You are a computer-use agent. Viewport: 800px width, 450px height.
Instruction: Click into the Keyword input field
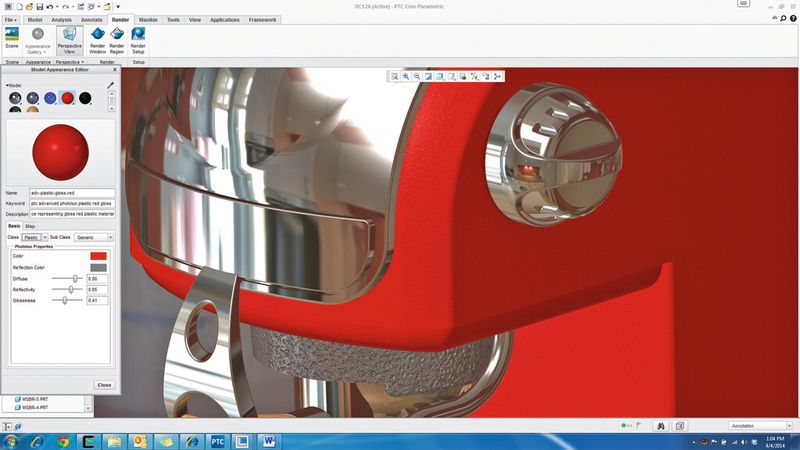coord(72,203)
